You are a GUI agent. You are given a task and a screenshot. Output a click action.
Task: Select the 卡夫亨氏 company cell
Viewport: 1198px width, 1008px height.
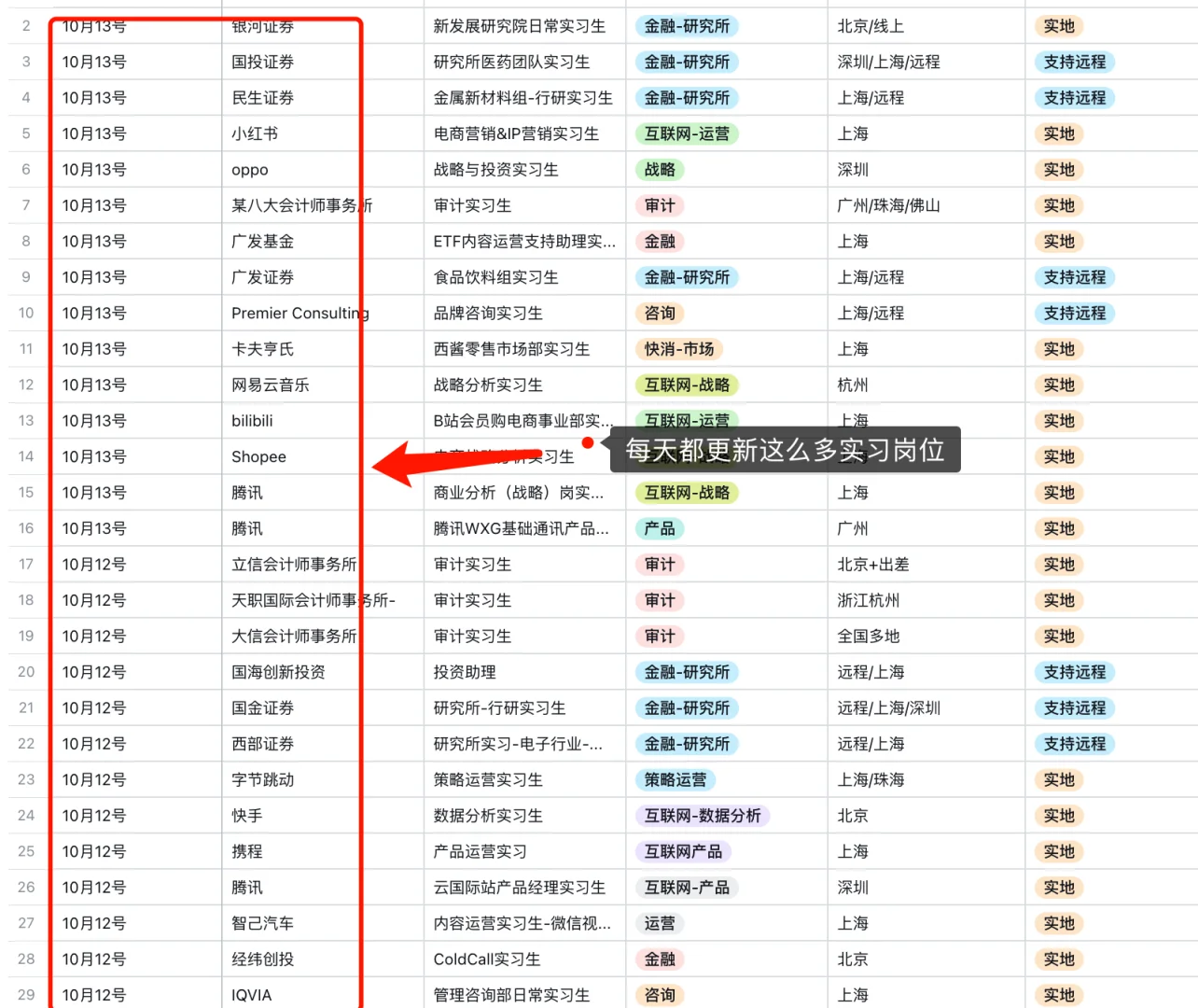coord(322,350)
